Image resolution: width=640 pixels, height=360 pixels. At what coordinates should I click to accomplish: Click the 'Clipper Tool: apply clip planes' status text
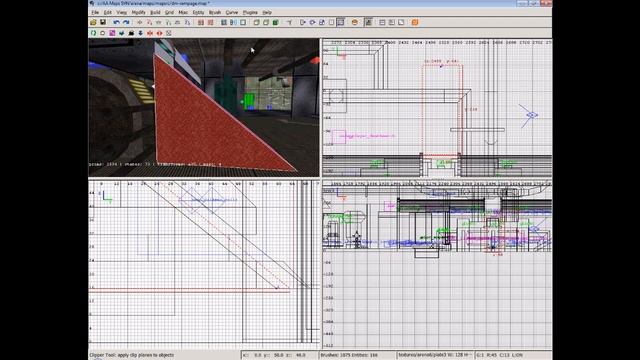[131, 355]
